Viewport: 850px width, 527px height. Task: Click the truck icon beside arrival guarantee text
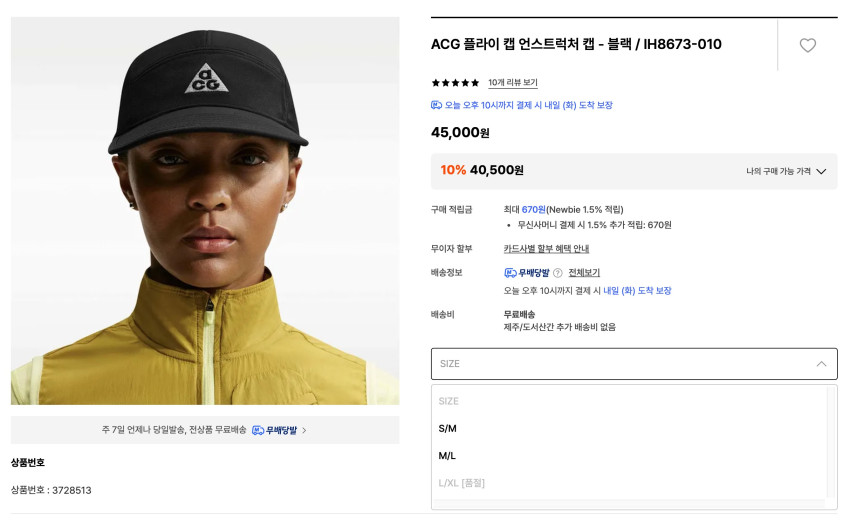(436, 105)
